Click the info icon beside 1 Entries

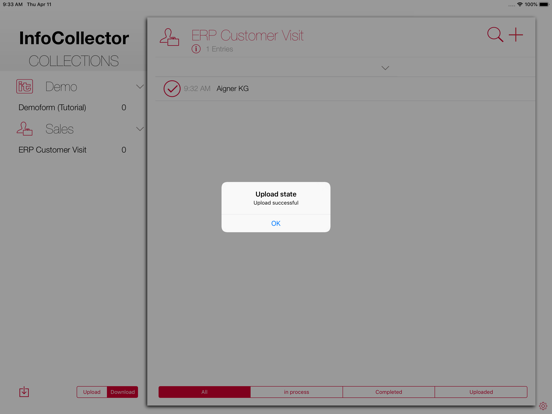[196, 49]
